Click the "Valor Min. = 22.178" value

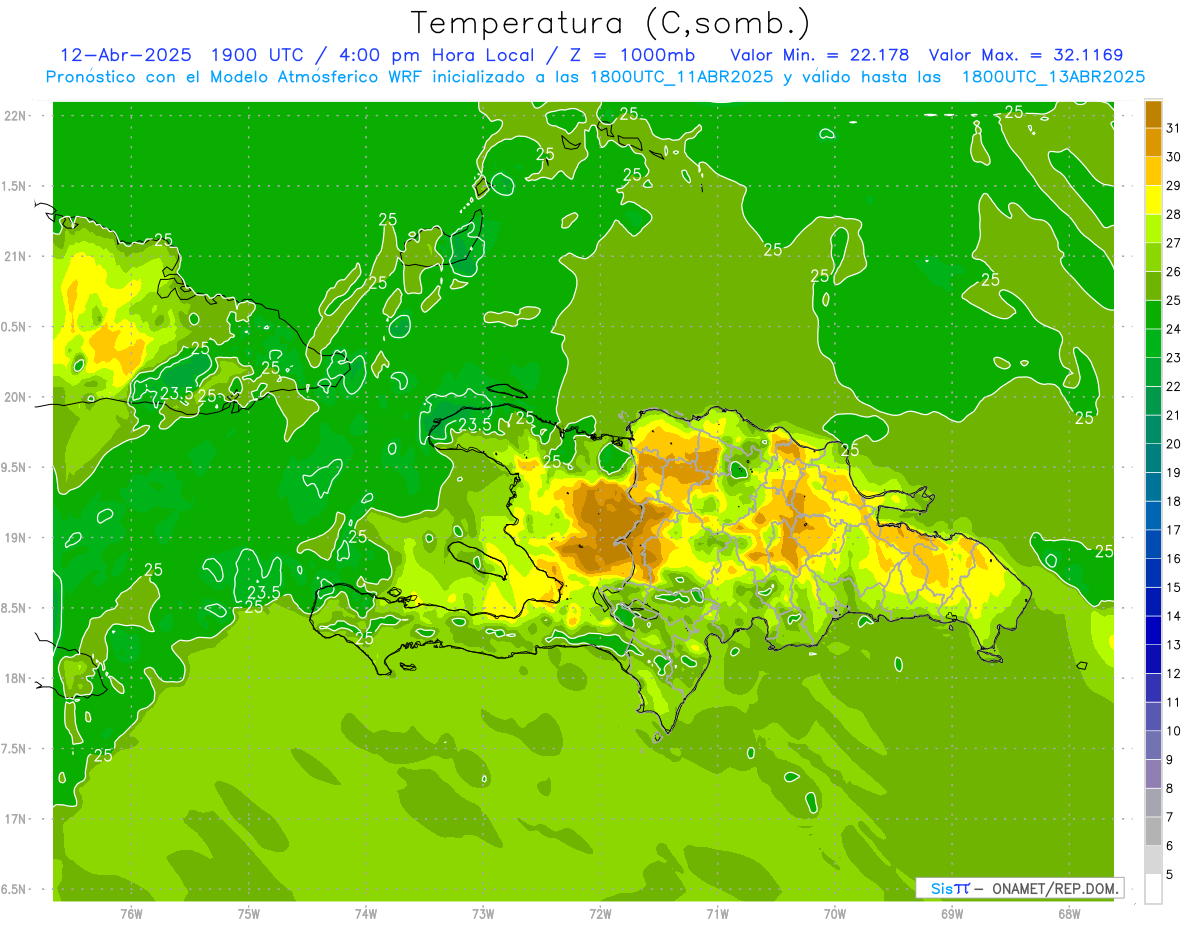(x=820, y=55)
